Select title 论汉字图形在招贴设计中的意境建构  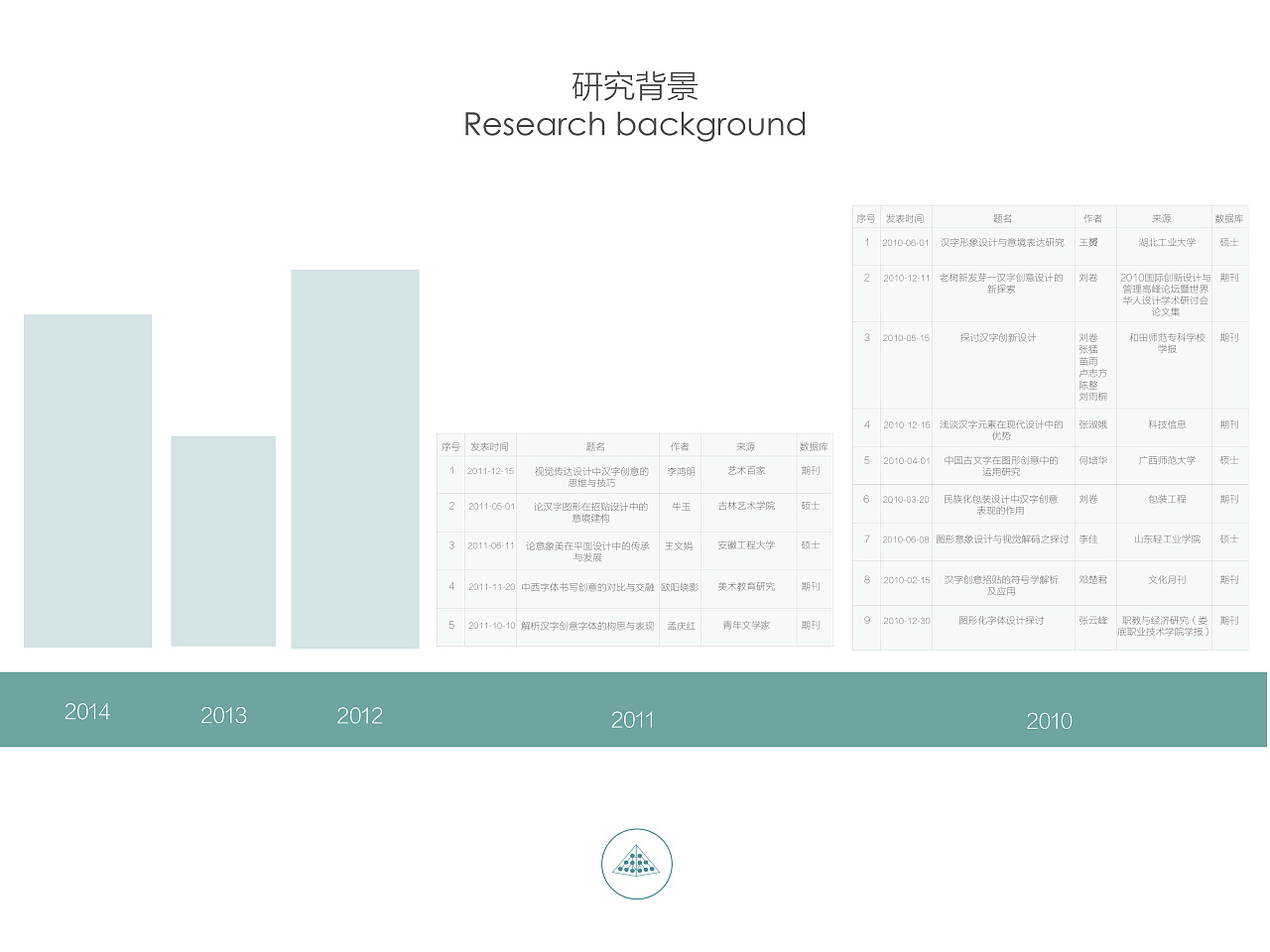(x=590, y=512)
